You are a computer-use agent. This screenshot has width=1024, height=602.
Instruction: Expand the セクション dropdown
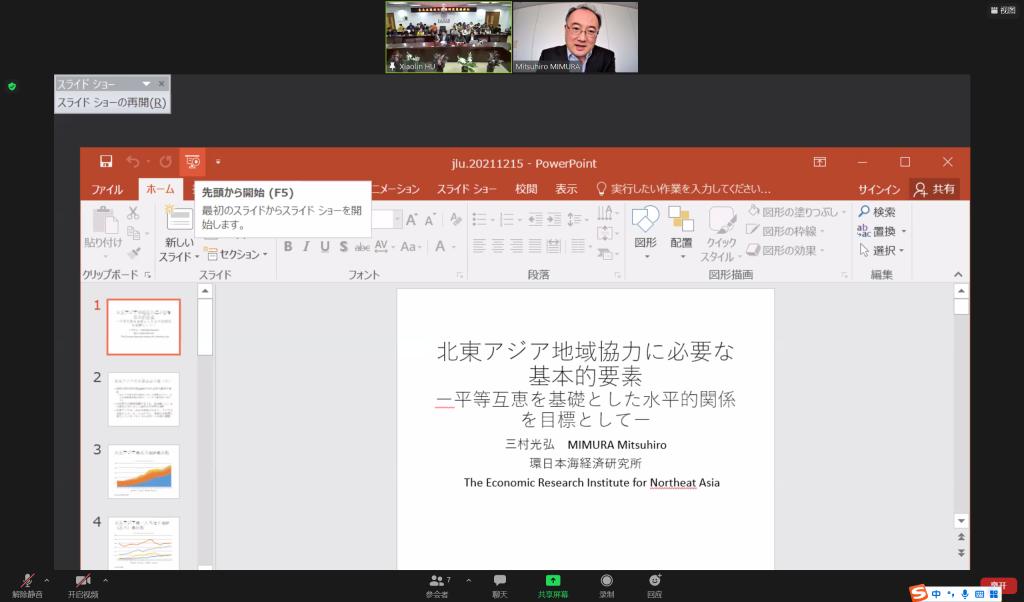[x=238, y=254]
